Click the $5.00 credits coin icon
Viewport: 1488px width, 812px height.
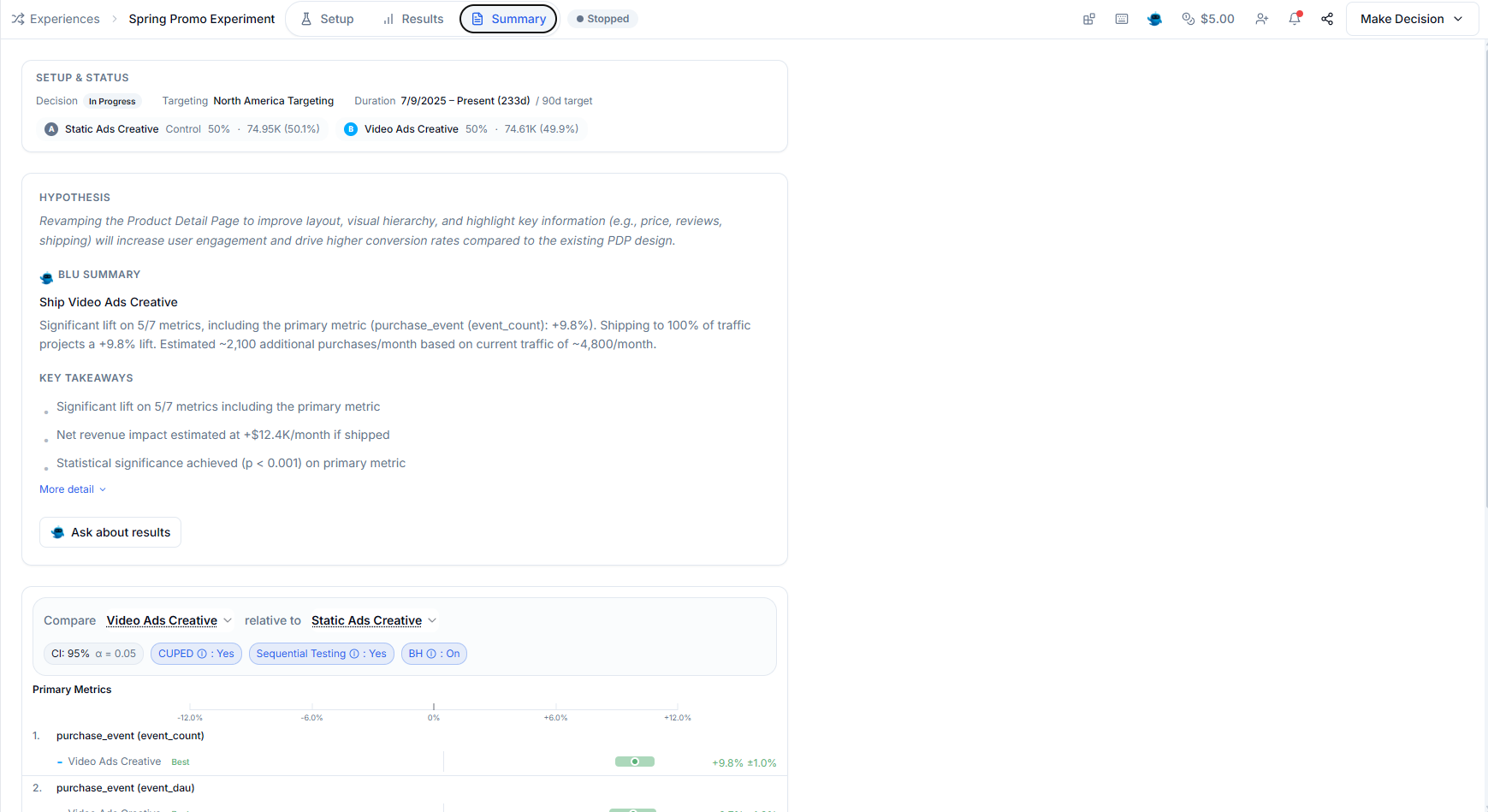pyautogui.click(x=1187, y=18)
